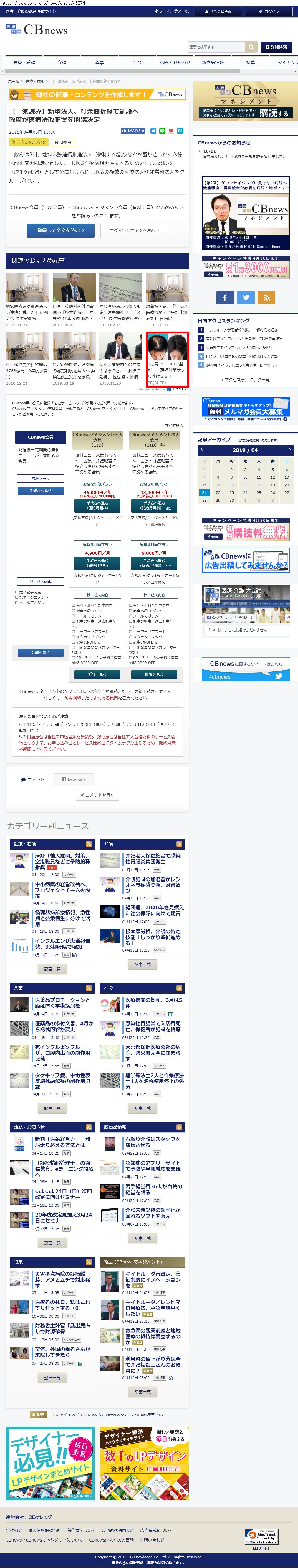Click RSS icon on 介護 category header
This screenshot has height=1568, width=298.
[179, 844]
